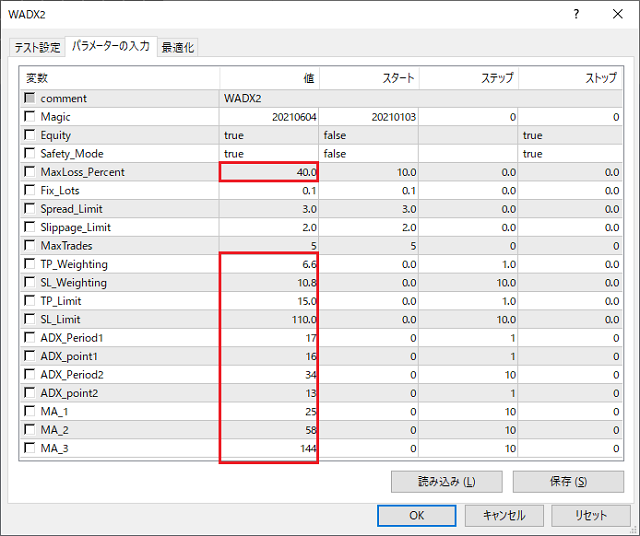Image resolution: width=640 pixels, height=536 pixels.
Task: Click the ステップ column header
Action: pyautogui.click(x=469, y=78)
